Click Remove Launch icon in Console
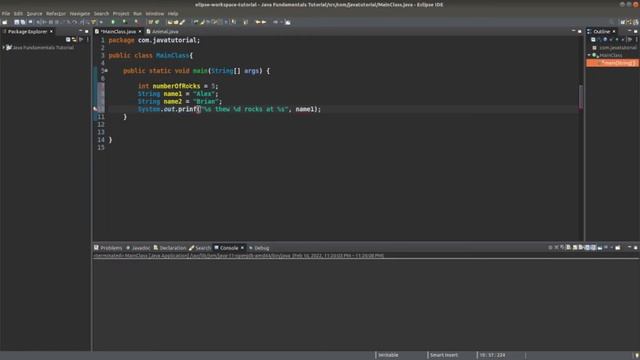The height and width of the screenshot is (360, 640). 556,247
